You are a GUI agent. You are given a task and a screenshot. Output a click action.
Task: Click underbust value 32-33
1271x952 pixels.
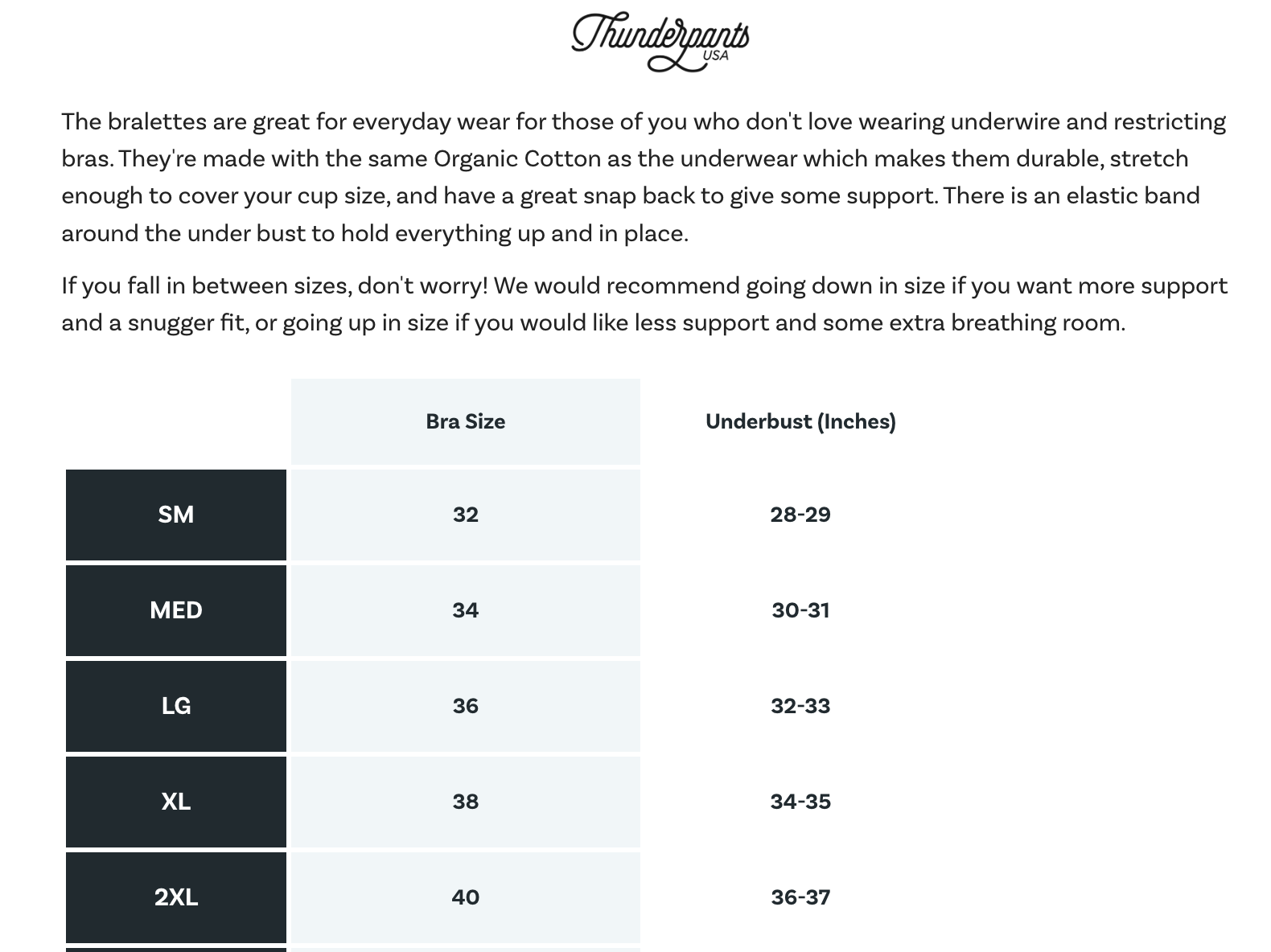tap(800, 706)
